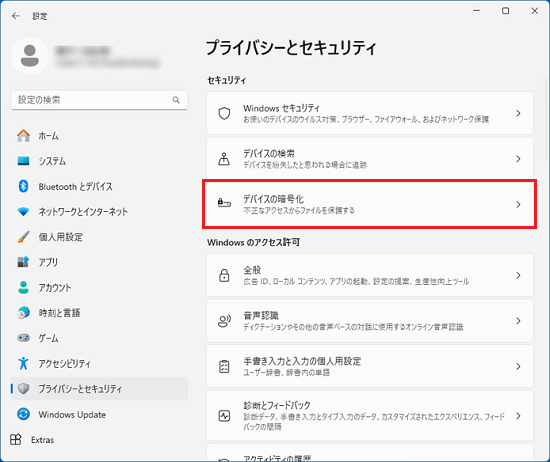Click the ホーム house icon
The image size is (550, 462).
(x=24, y=136)
